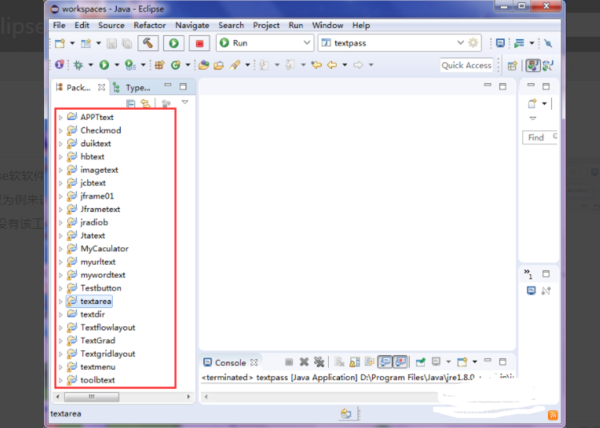Toggle Show Console on Standard Out
Screen dimensions: 600x428
[385, 361]
